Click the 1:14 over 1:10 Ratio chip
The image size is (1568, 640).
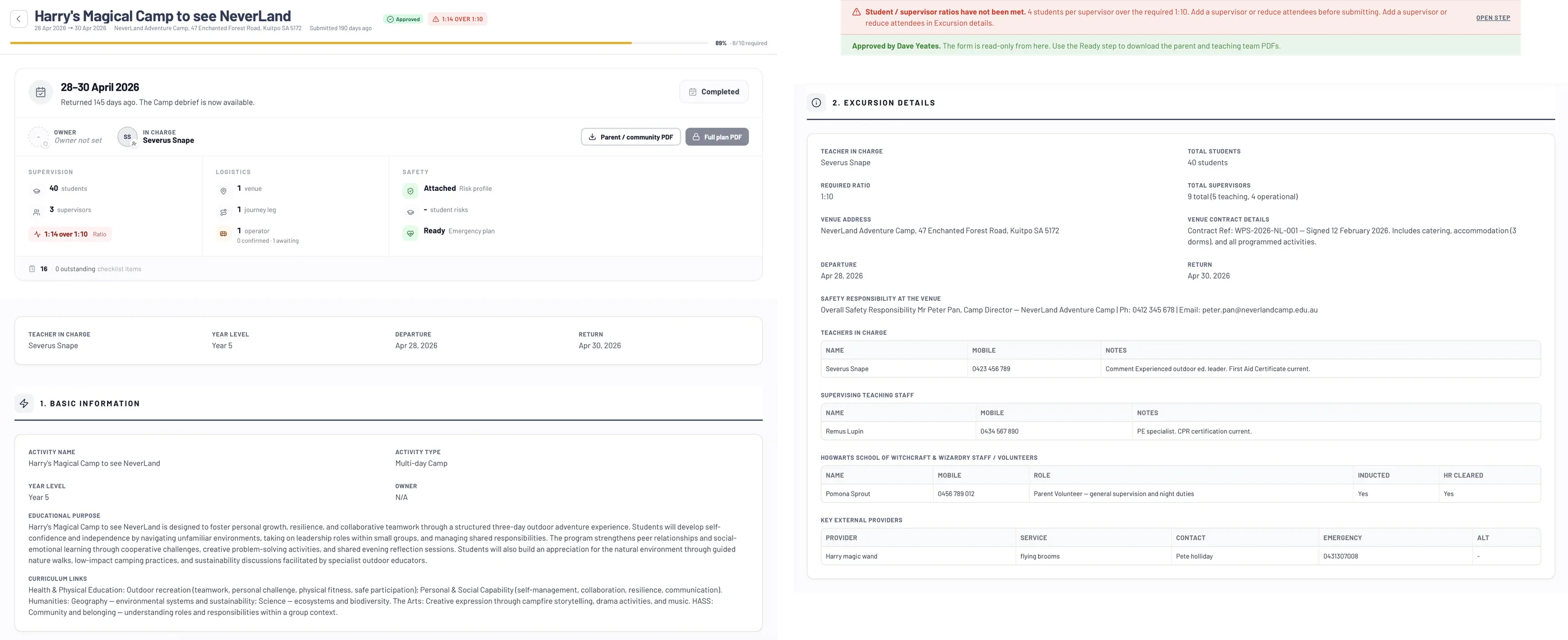coord(70,234)
